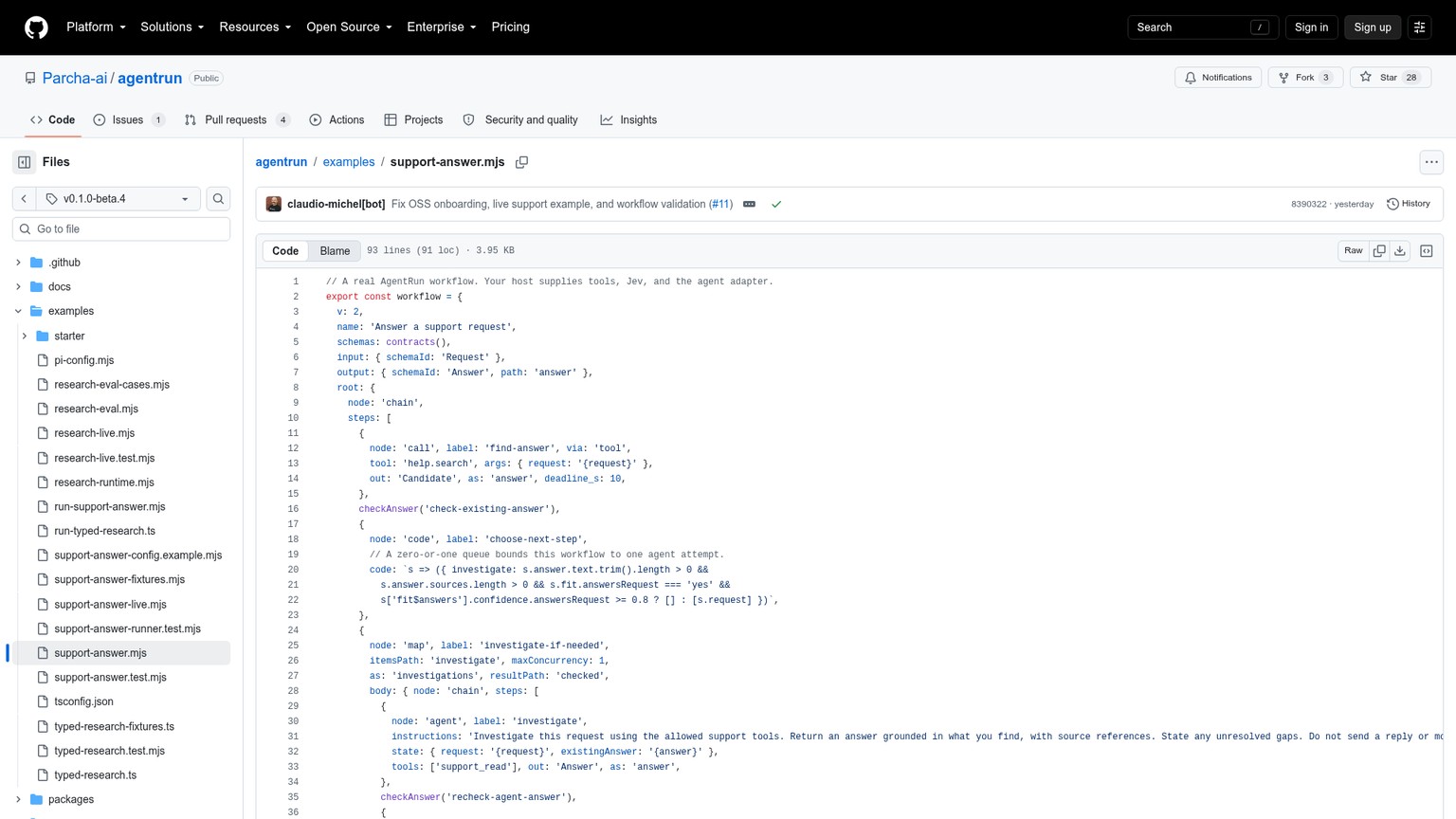Open more file actions ellipsis menu
The width and height of the screenshot is (1456, 819).
point(1431,162)
